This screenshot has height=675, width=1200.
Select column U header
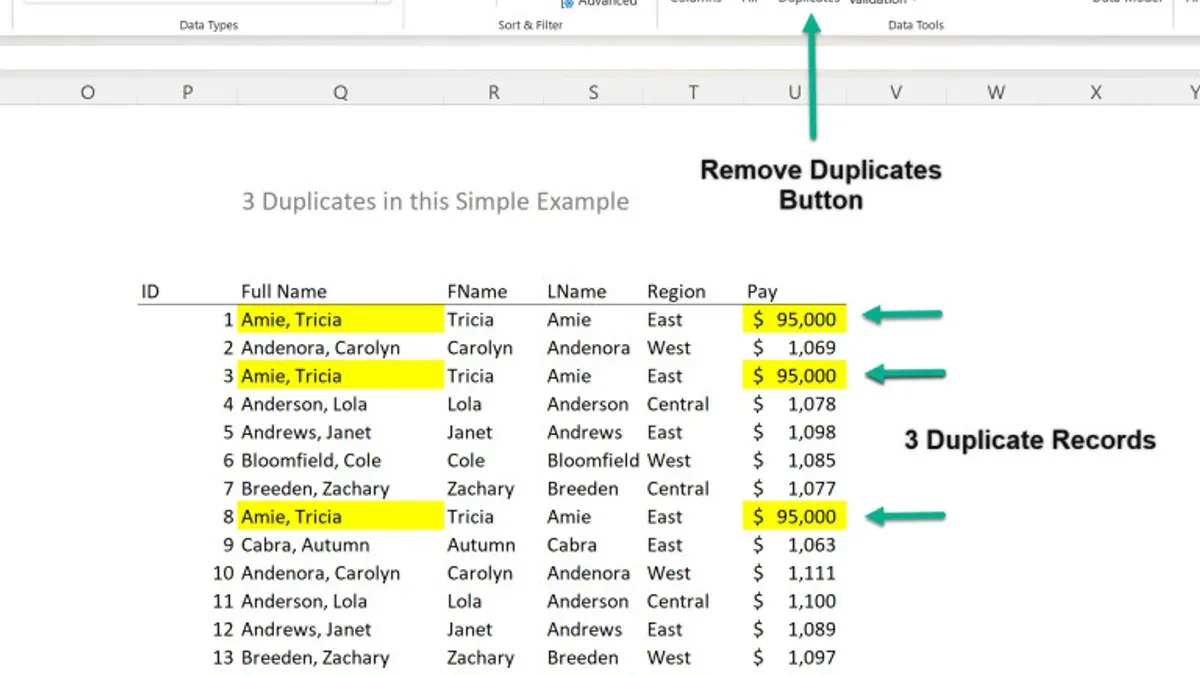click(794, 92)
